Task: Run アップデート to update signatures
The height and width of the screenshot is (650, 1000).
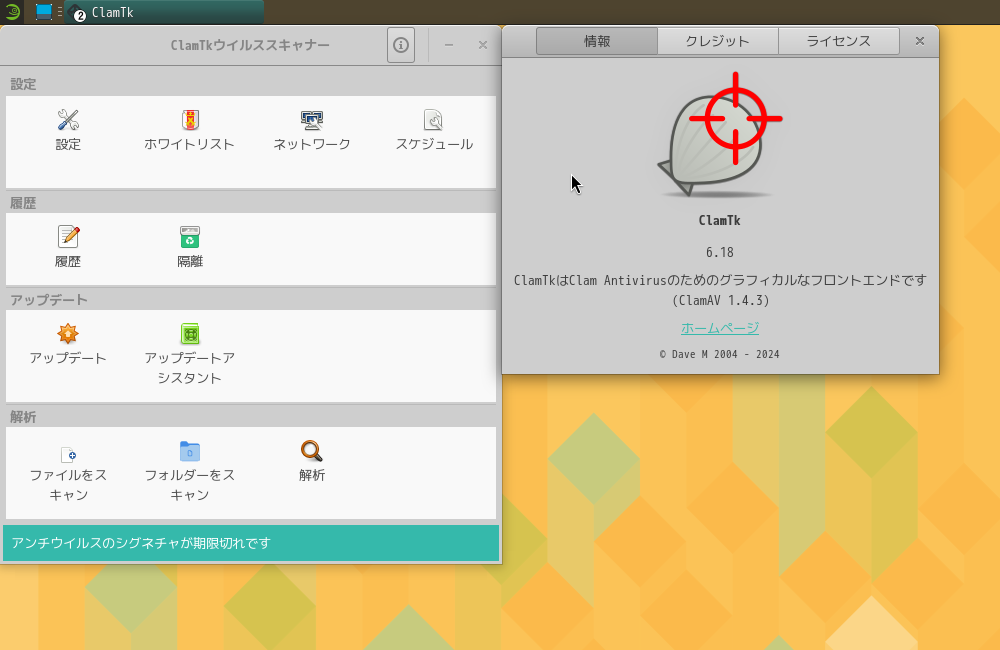Action: [67, 343]
